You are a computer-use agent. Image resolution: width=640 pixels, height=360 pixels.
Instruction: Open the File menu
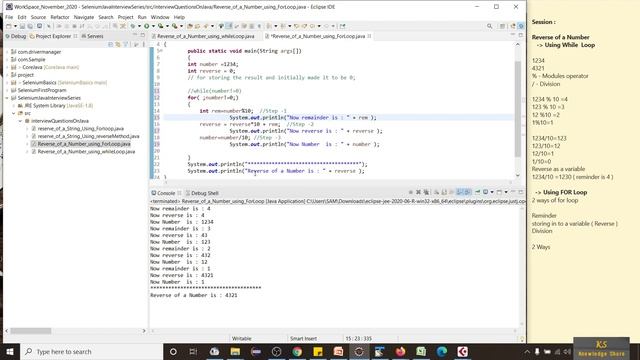click(x=9, y=17)
